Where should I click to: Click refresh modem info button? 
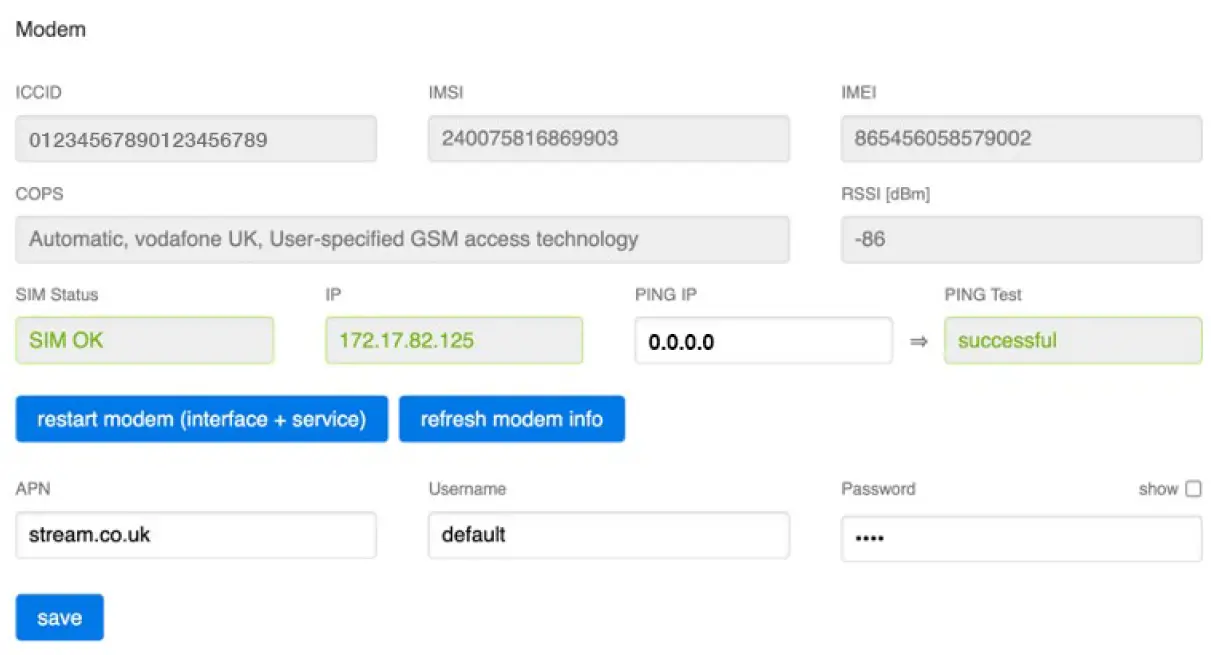(x=511, y=419)
